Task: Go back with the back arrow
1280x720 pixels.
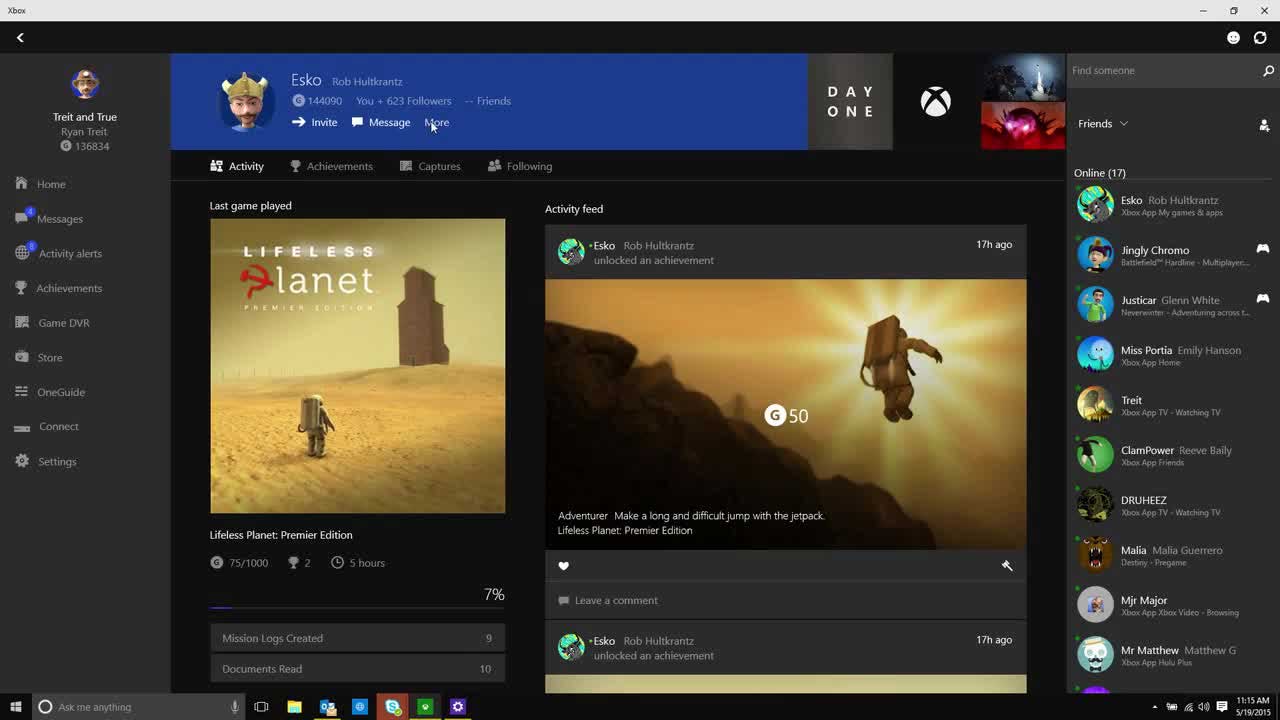Action: pyautogui.click(x=20, y=37)
